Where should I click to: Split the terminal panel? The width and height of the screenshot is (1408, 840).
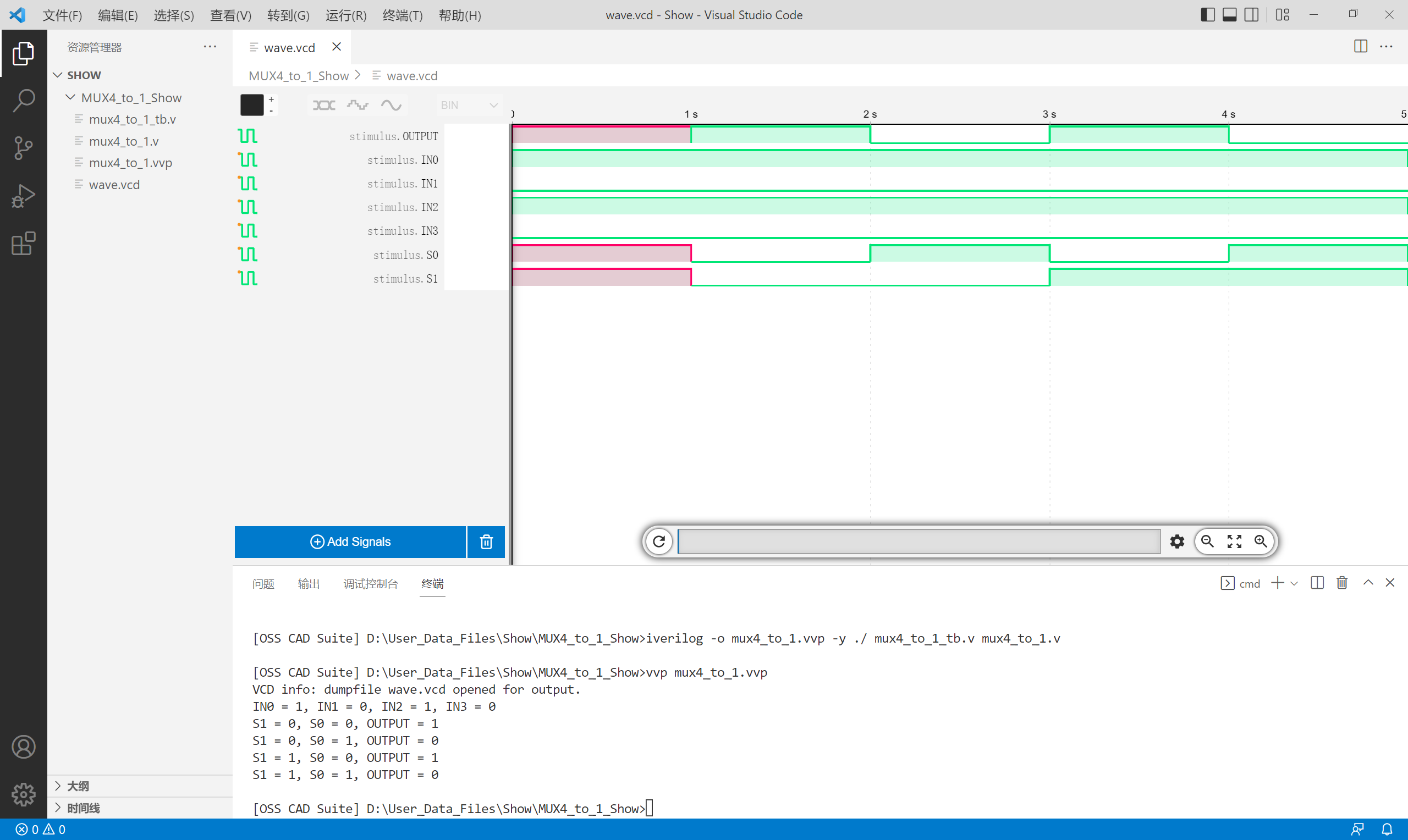pyautogui.click(x=1317, y=583)
